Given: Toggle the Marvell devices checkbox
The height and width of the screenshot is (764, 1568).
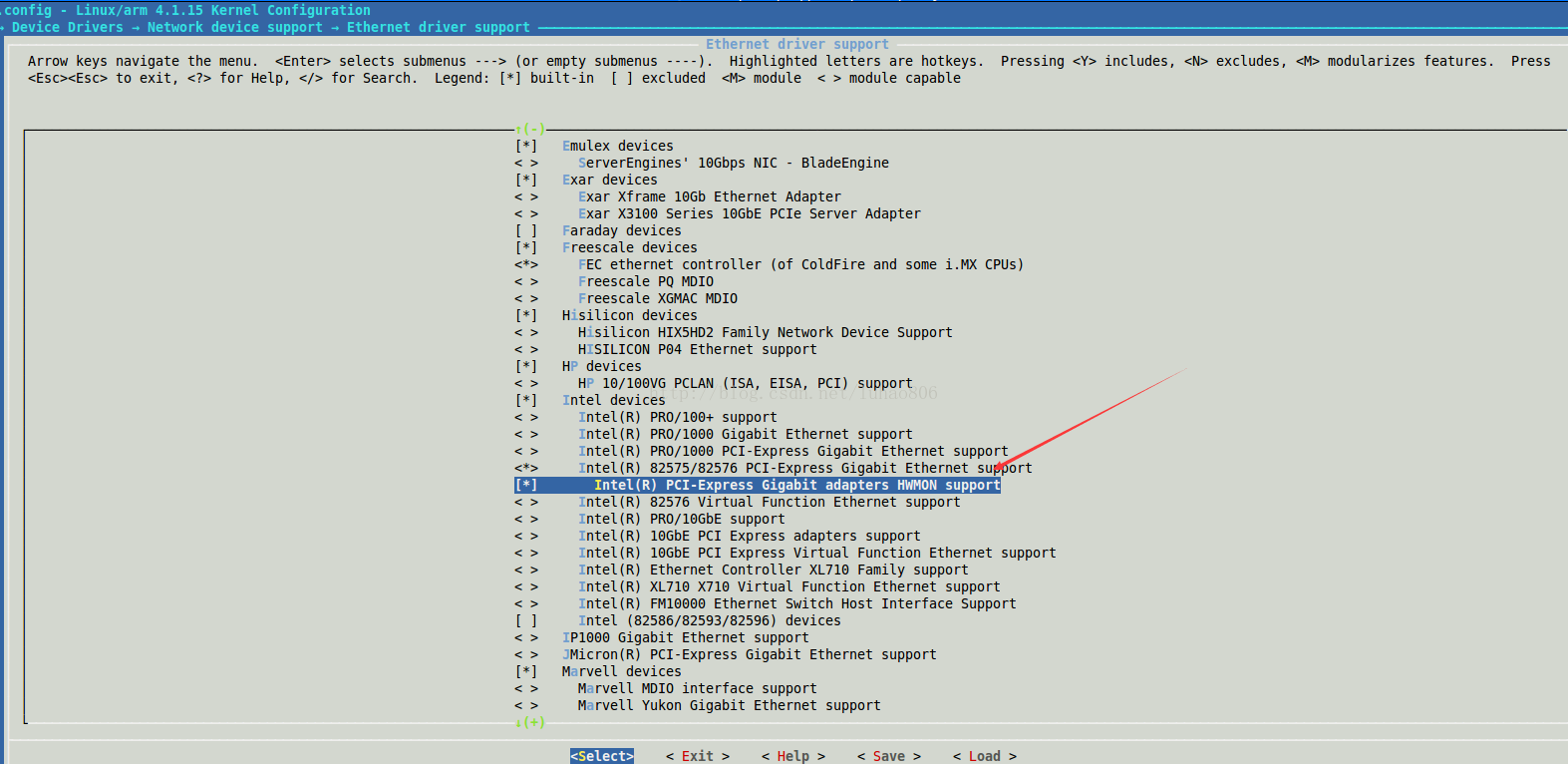Looking at the screenshot, I should 526,671.
